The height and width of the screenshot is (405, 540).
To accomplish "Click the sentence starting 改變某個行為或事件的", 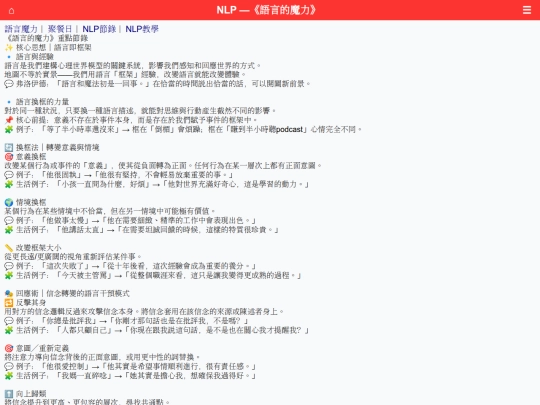I will [163, 166].
